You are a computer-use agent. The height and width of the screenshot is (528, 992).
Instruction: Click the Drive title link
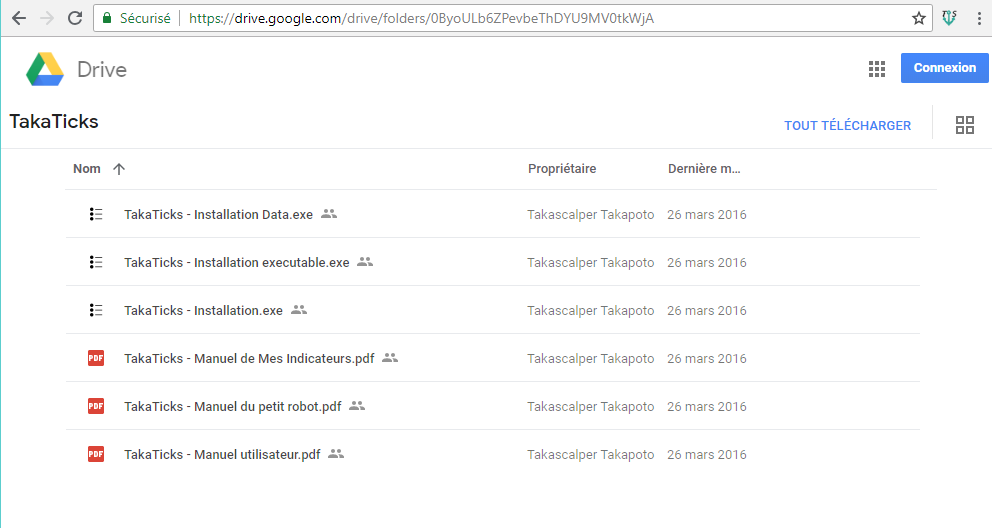coord(102,70)
